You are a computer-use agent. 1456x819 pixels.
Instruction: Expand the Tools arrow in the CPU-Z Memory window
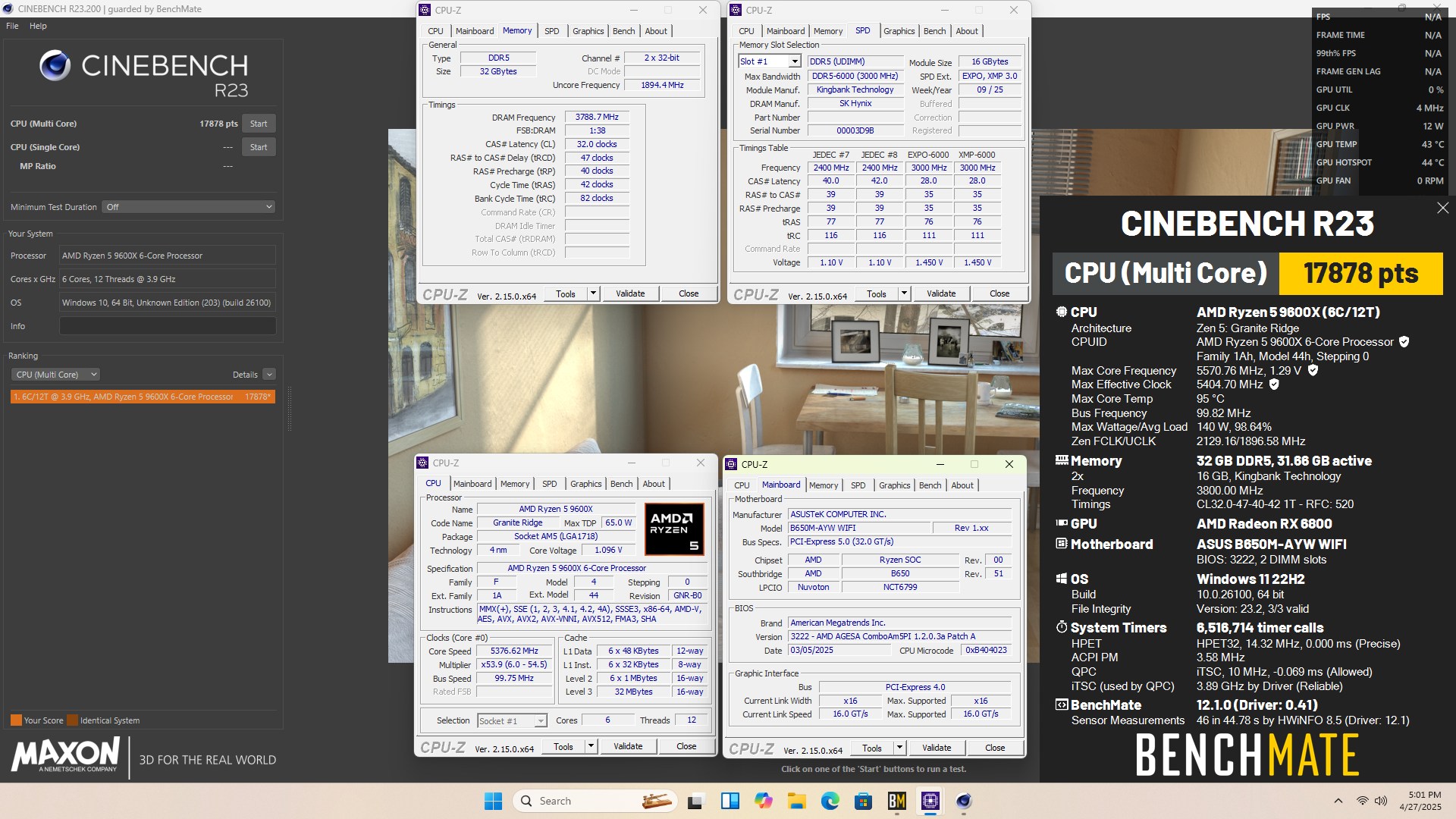(x=593, y=293)
